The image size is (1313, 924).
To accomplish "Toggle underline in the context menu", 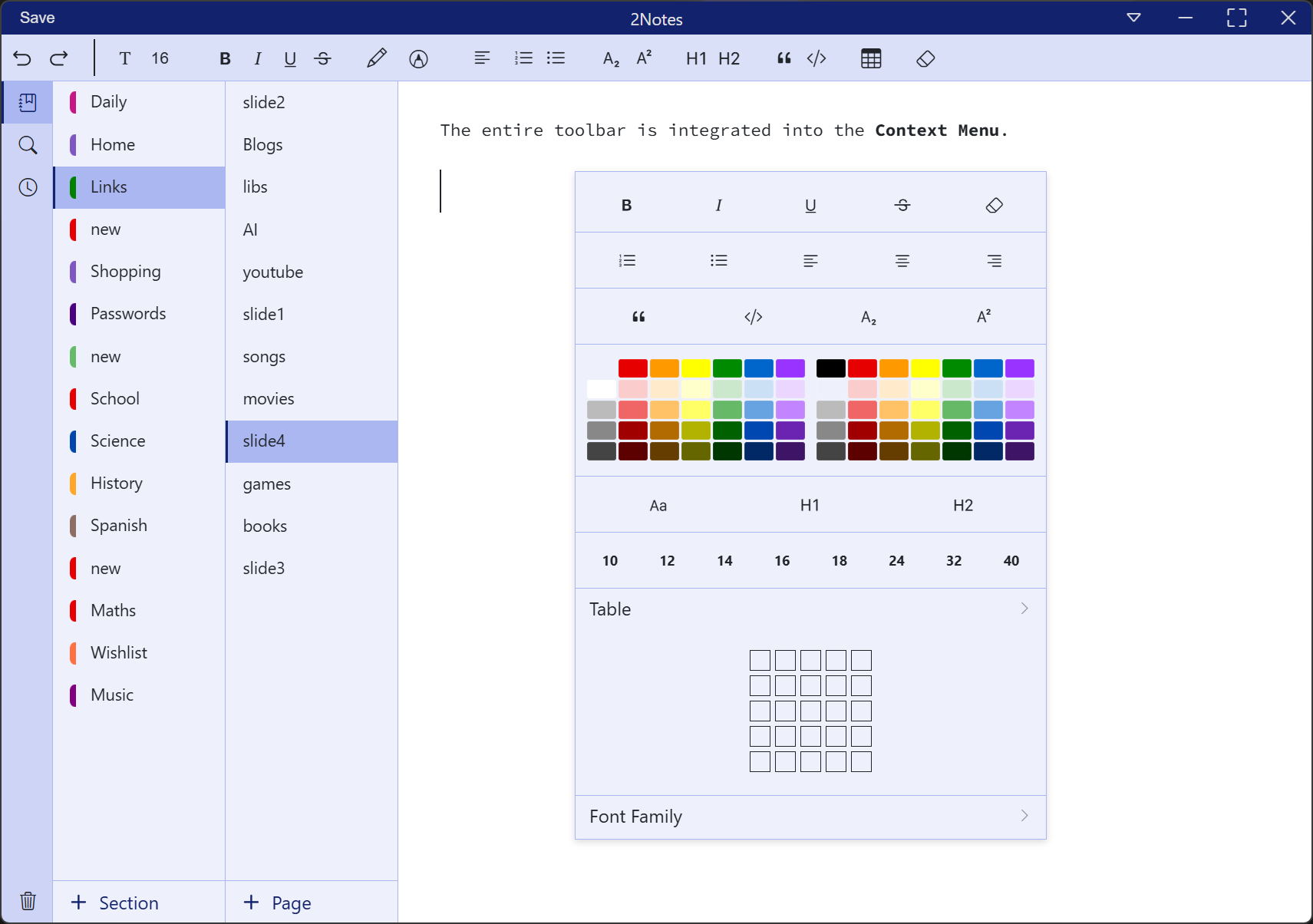I will coord(810,206).
